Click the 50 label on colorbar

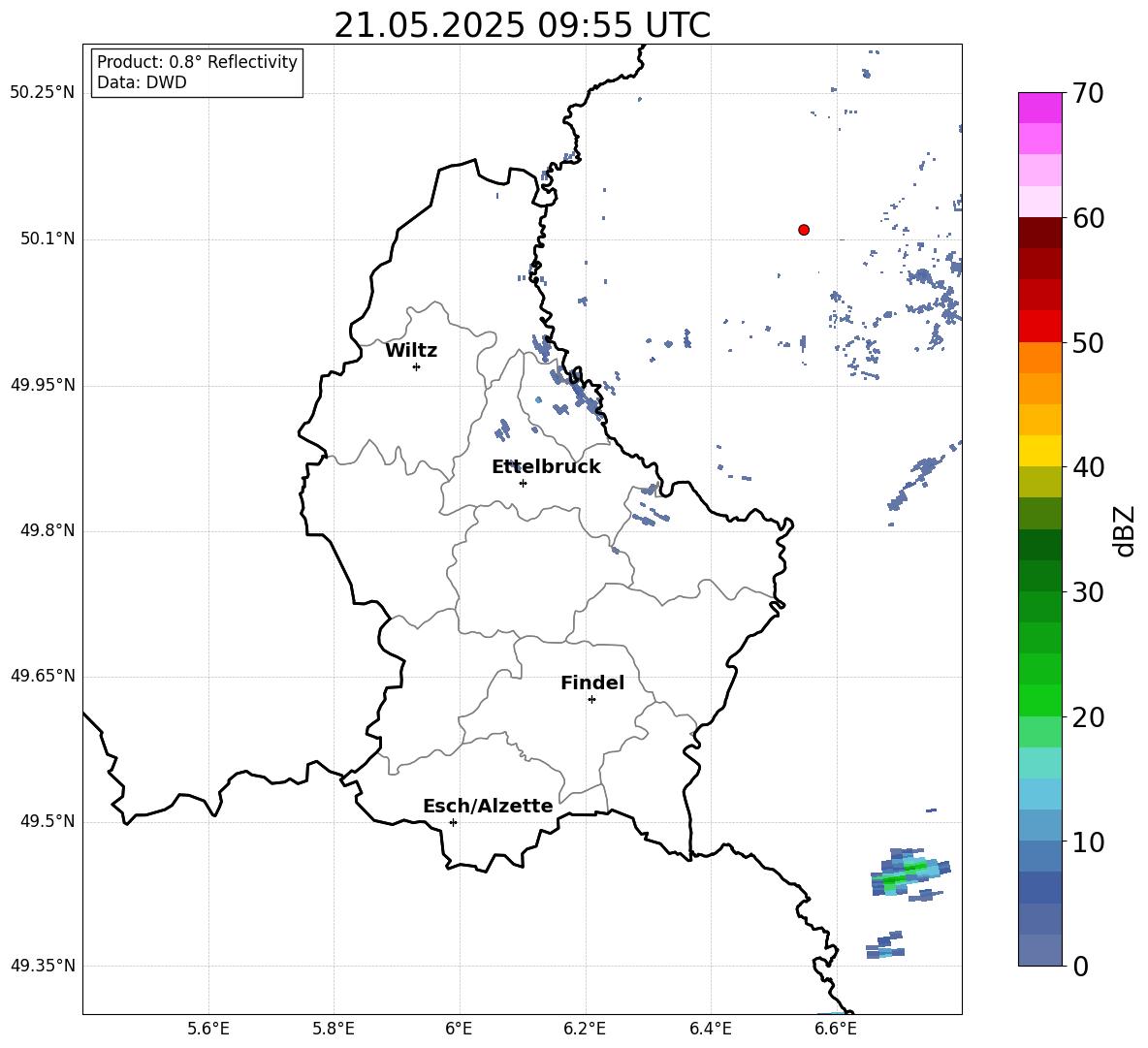click(1088, 343)
